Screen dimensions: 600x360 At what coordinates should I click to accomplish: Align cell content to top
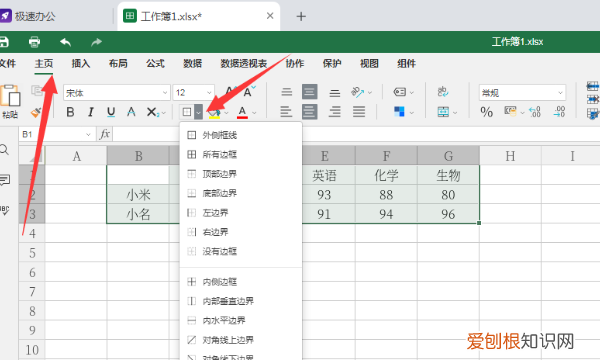tap(287, 92)
